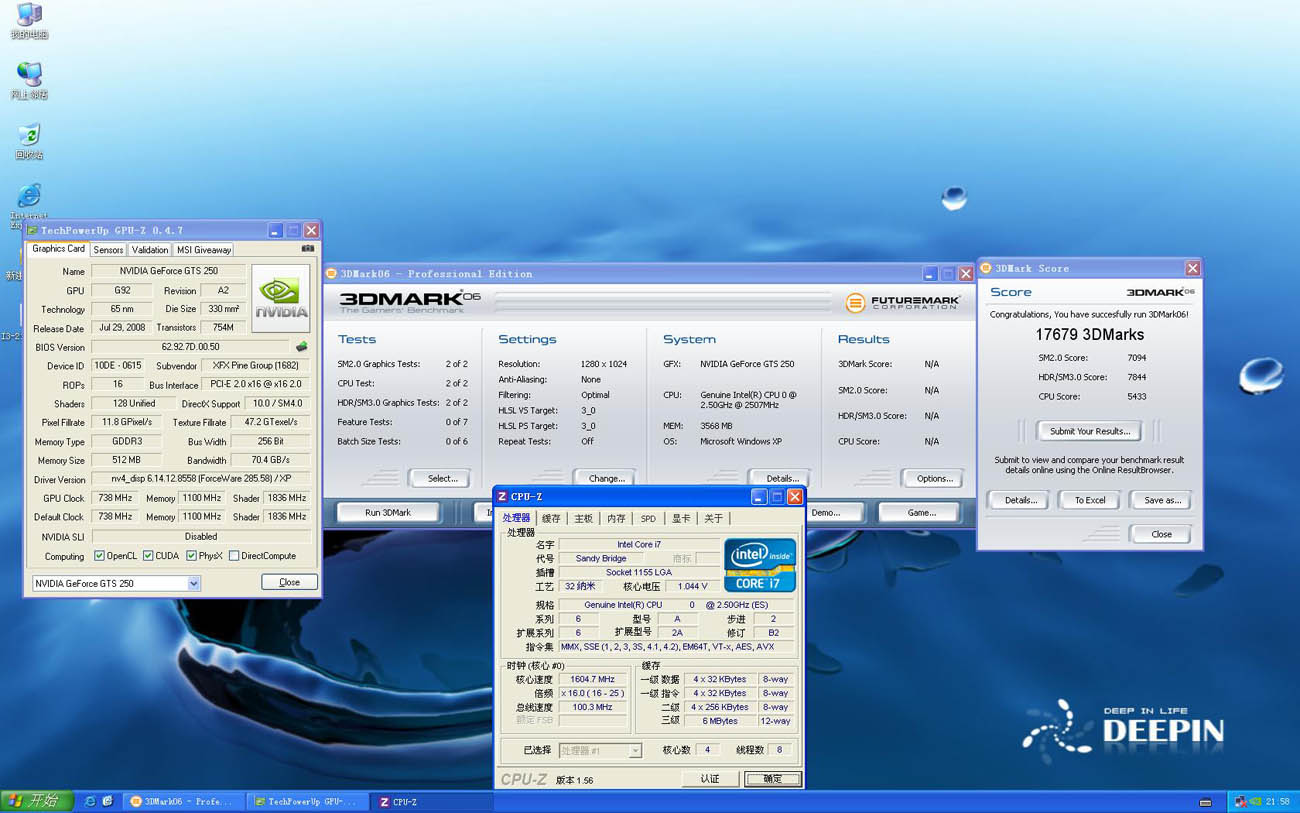1300x813 pixels.
Task: Minimize the CPU-Z window
Action: pyautogui.click(x=759, y=497)
